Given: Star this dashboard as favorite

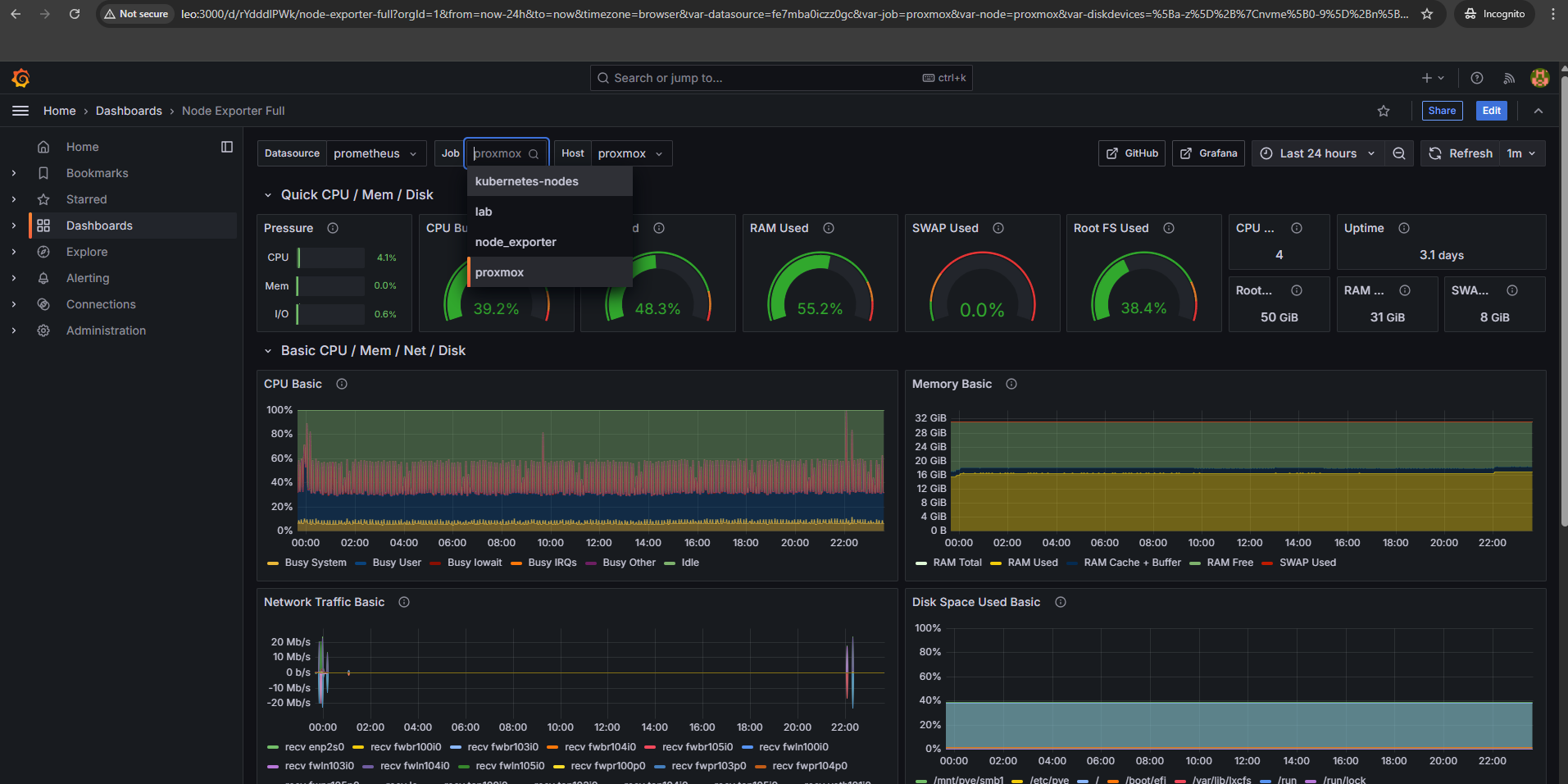Looking at the screenshot, I should pyautogui.click(x=1384, y=111).
